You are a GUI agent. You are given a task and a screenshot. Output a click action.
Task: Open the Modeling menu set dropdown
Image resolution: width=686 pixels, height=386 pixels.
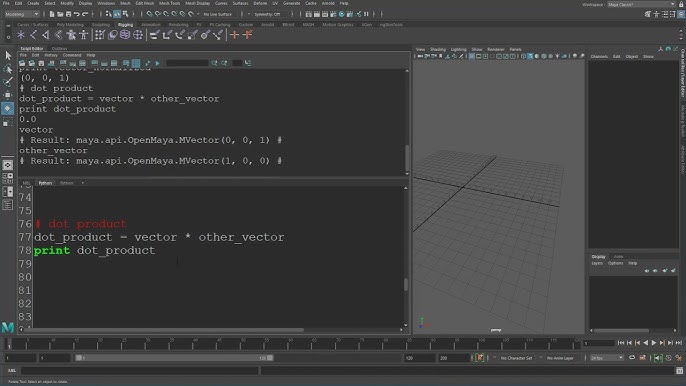pos(21,14)
